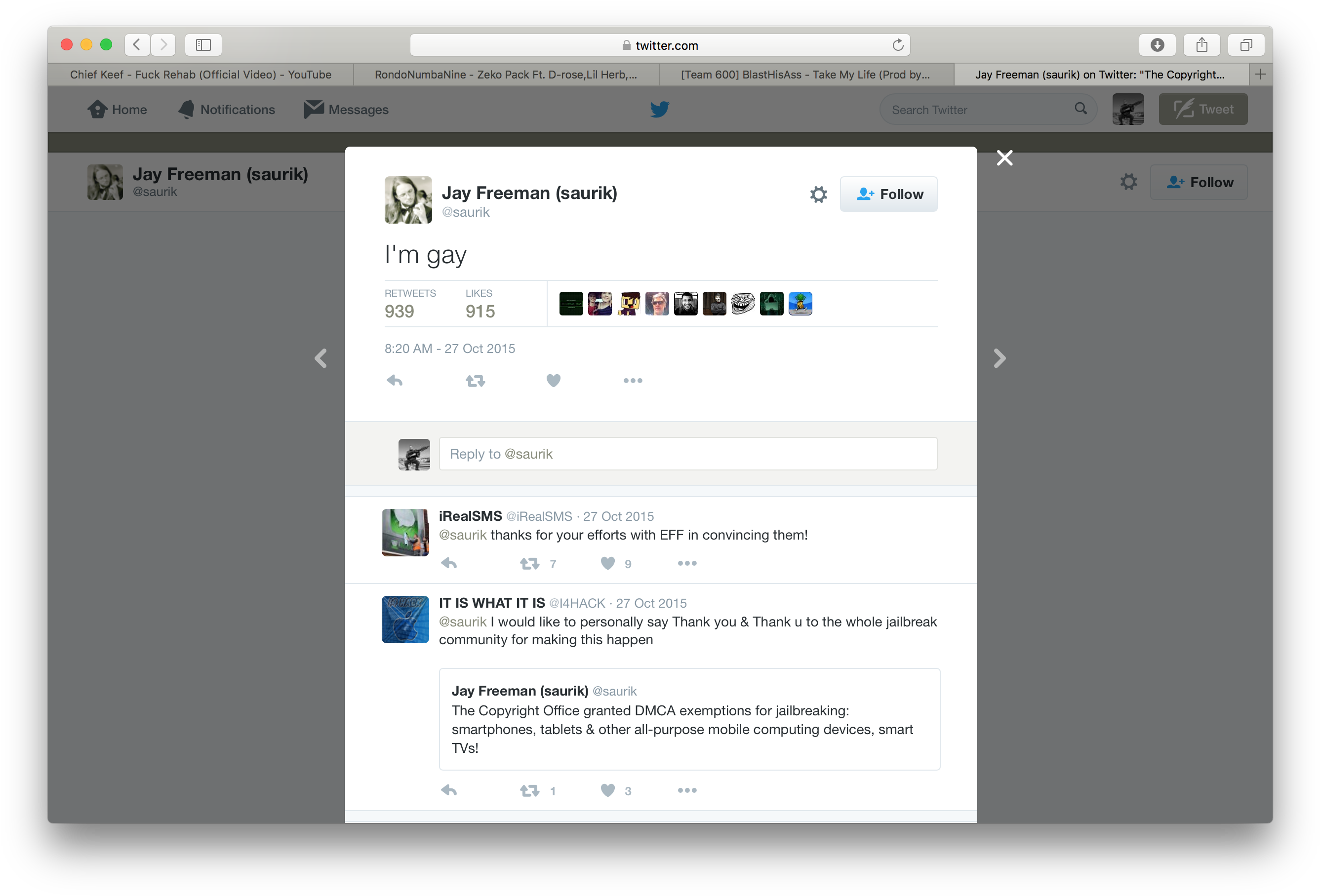Close the tweet overlay

point(1004,158)
